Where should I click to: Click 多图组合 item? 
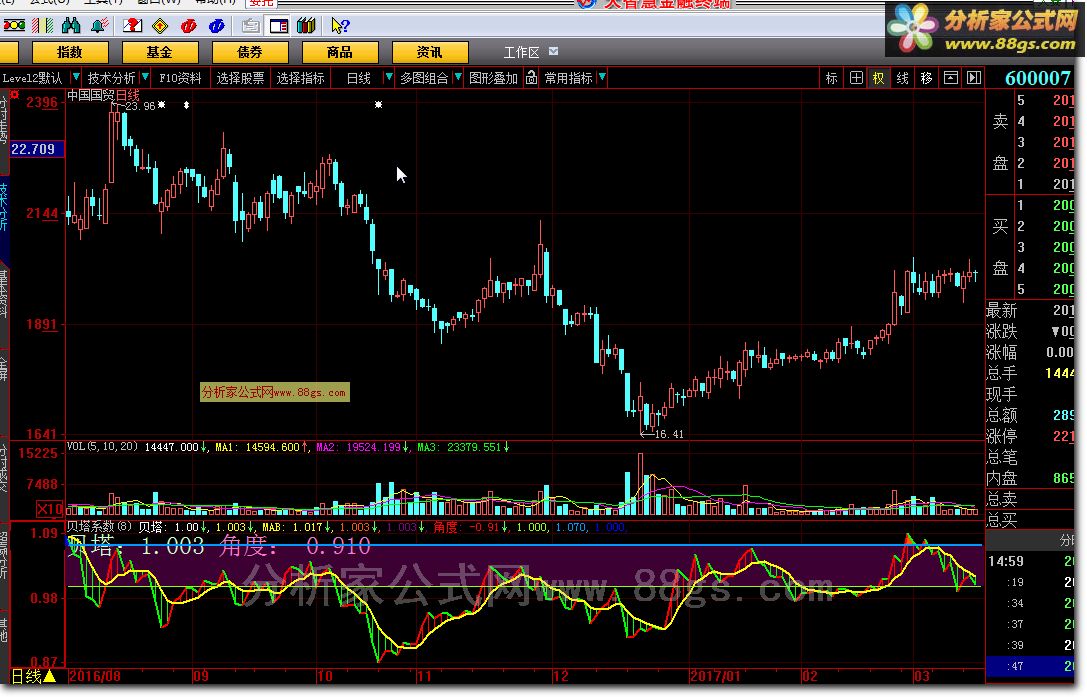click(424, 78)
